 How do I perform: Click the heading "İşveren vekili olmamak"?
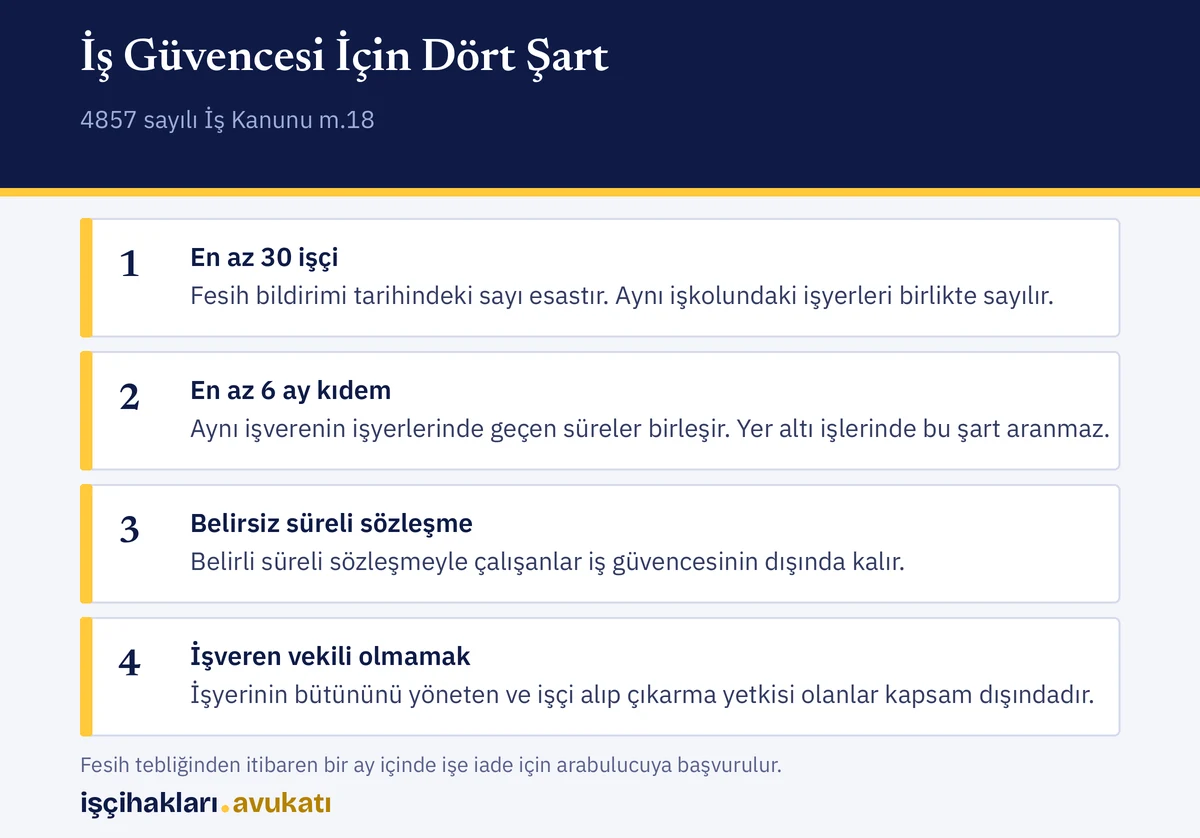(x=330, y=656)
